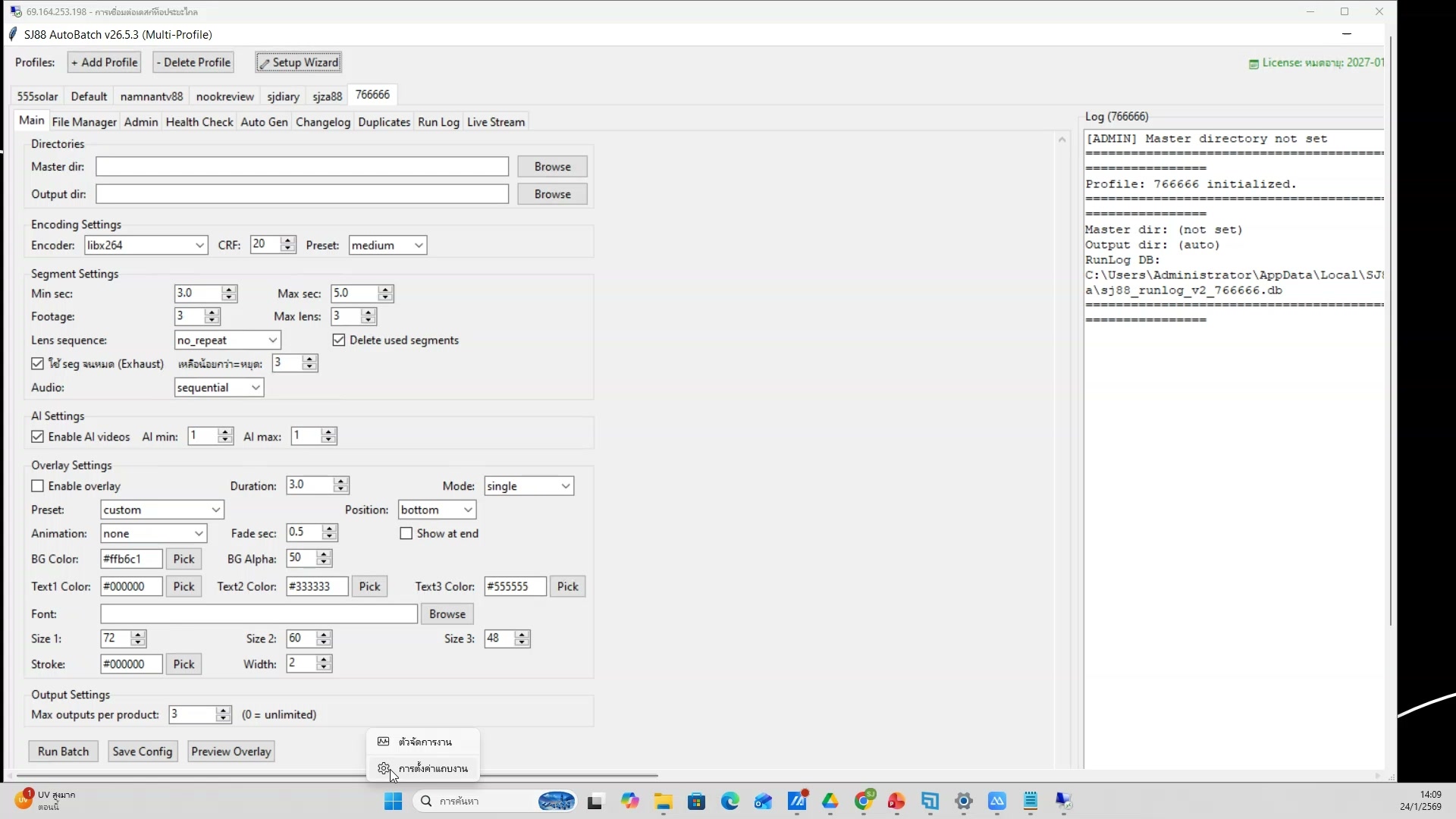Expand the Encoder libx264 dropdown

pos(199,246)
